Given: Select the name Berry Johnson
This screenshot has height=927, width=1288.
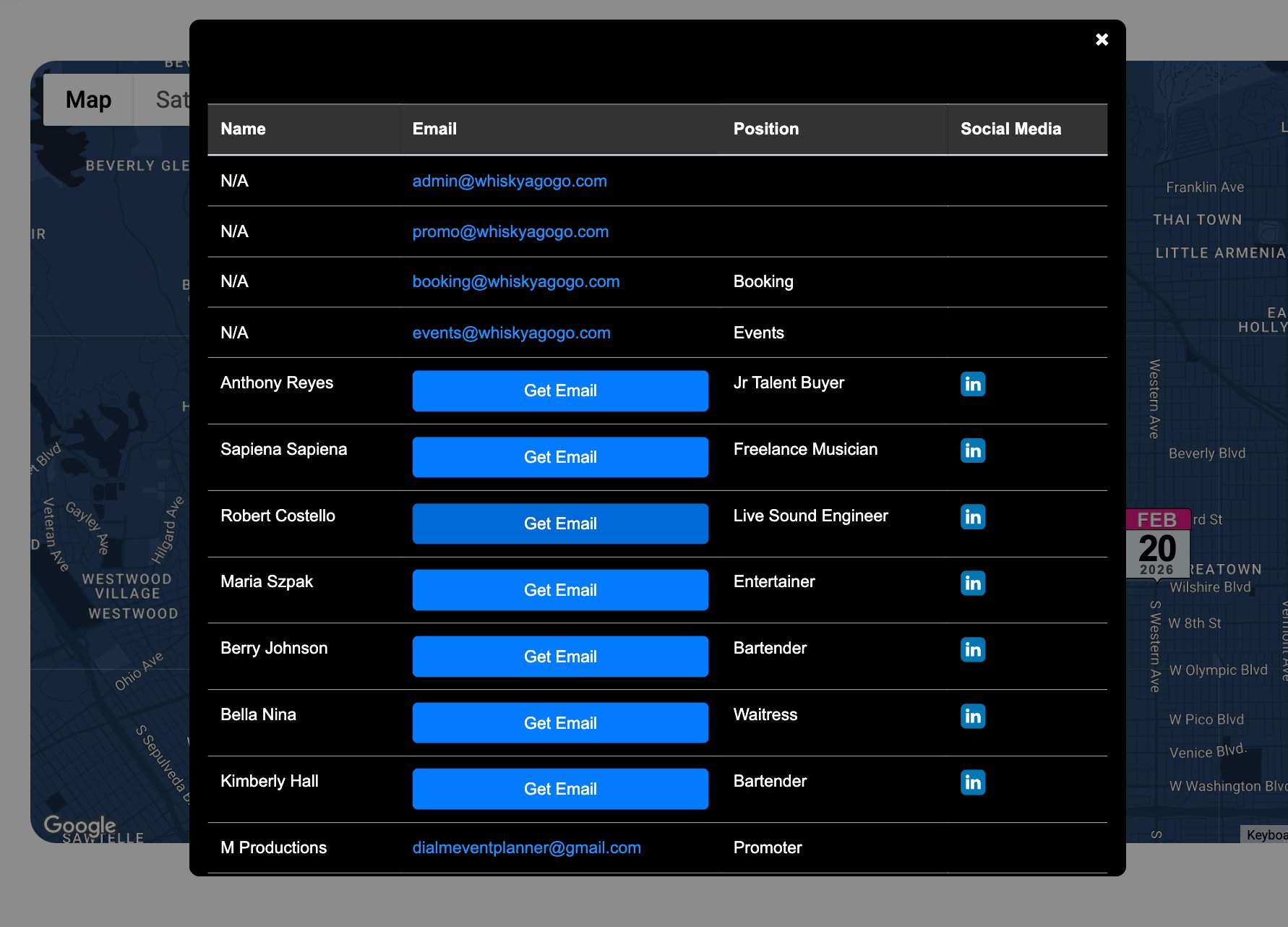Looking at the screenshot, I should [274, 648].
